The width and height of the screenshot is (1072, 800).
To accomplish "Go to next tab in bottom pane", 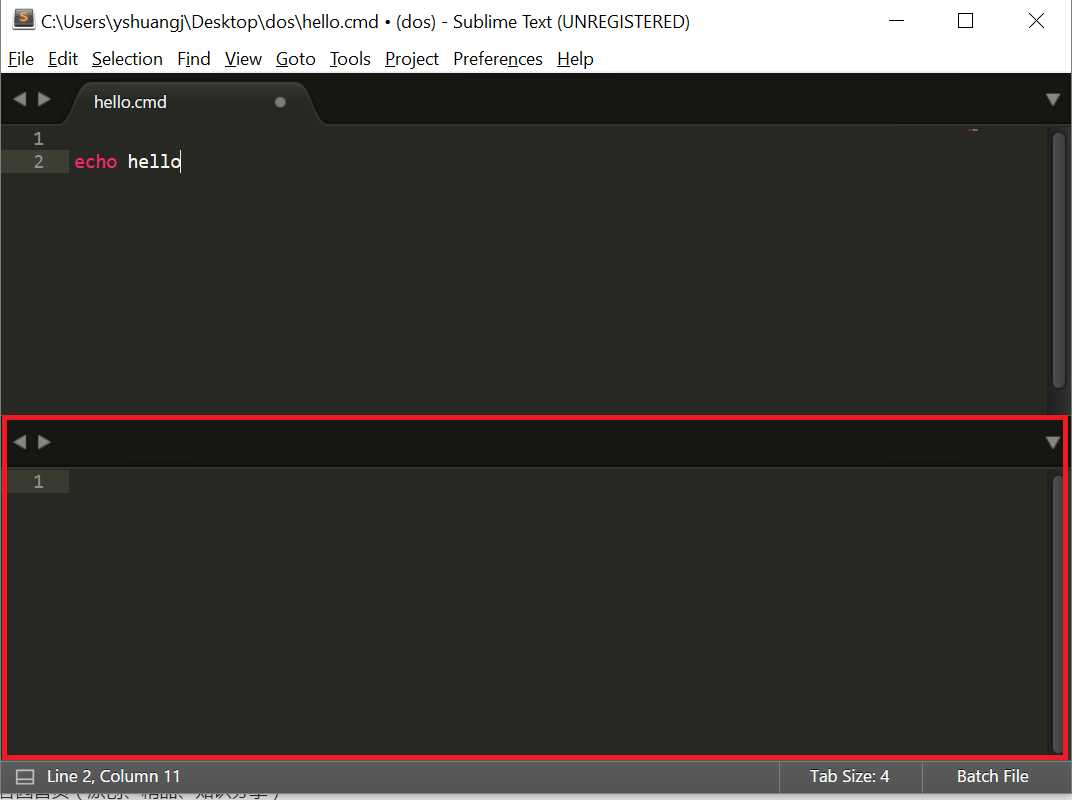I will (x=44, y=442).
